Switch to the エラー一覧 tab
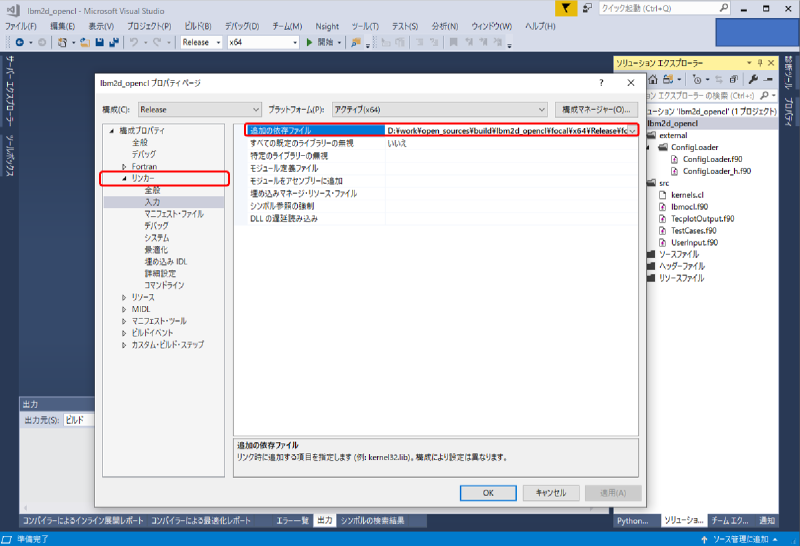Viewport: 800px width, 546px height. tap(292, 521)
